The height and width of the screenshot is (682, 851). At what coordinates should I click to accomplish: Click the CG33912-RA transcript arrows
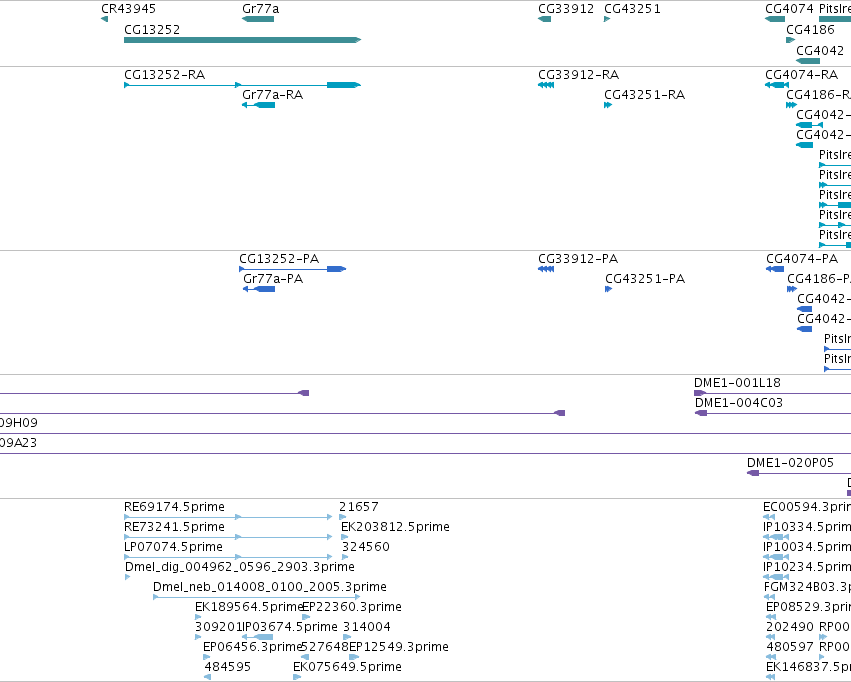click(546, 85)
